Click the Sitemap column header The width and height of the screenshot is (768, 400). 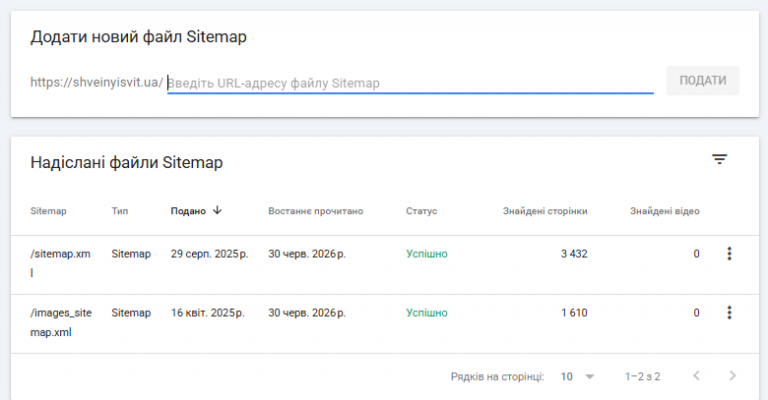pos(48,211)
